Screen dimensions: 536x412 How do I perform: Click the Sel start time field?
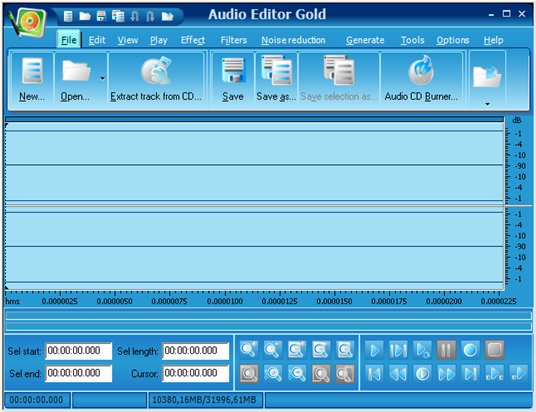click(79, 351)
